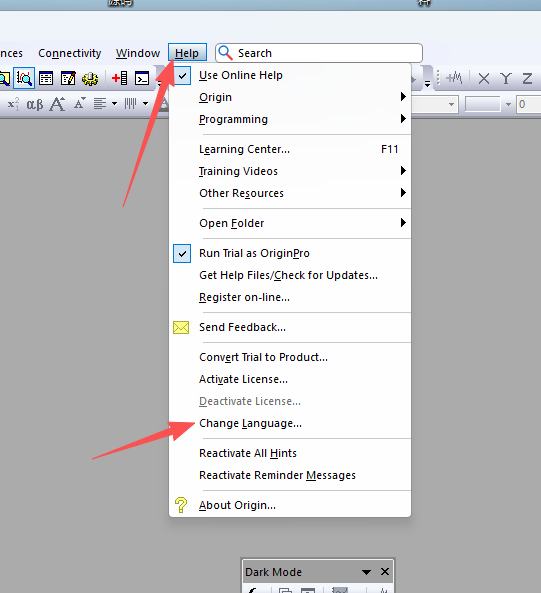Select Convert Trial to Product item

pos(290,357)
